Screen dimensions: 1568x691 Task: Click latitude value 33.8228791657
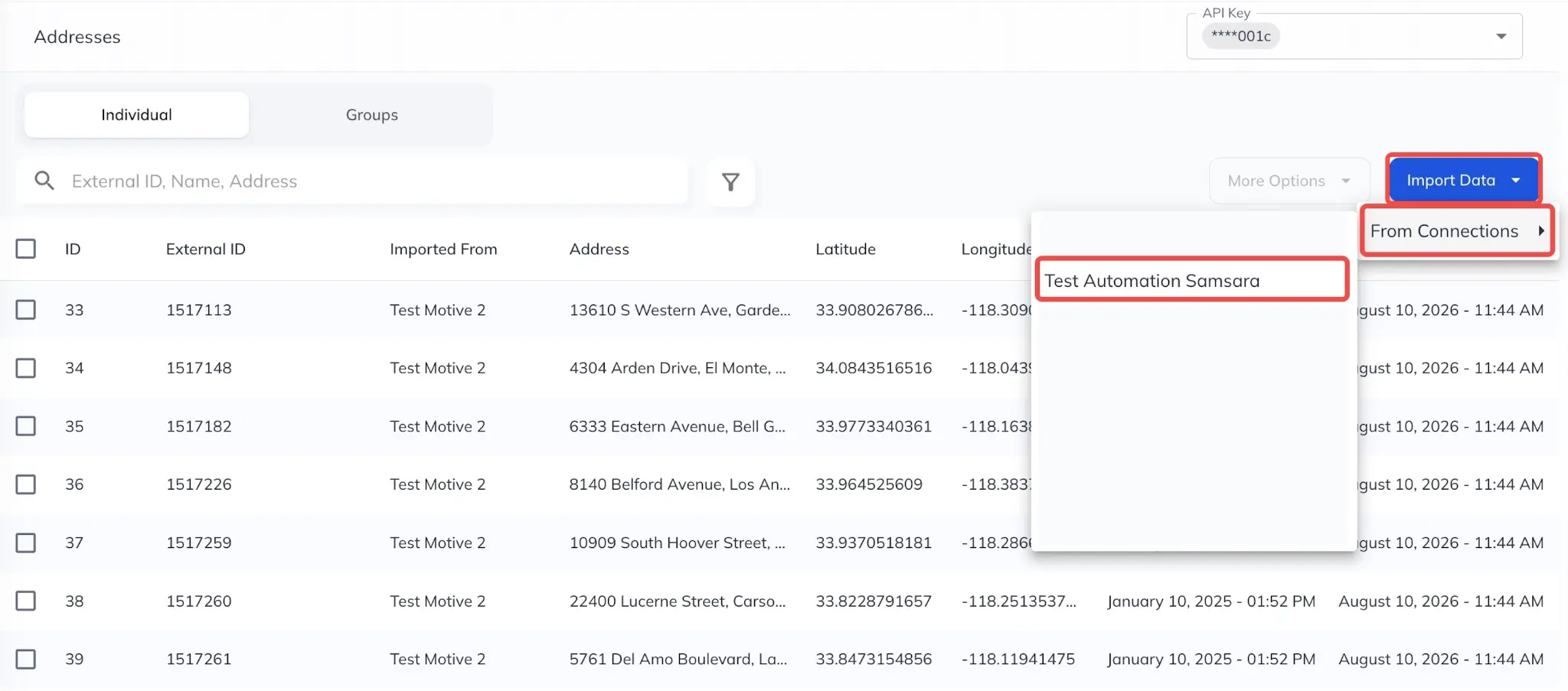(874, 601)
